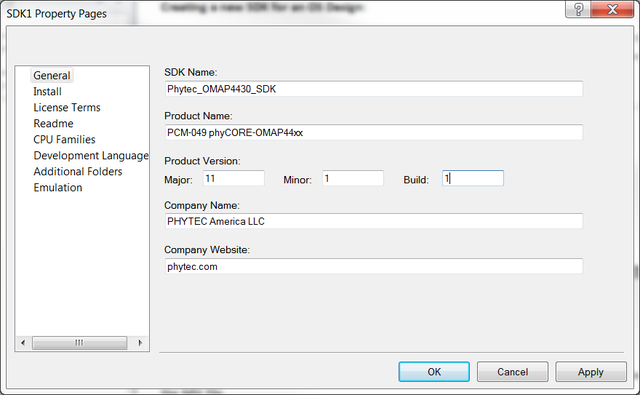
Task: Select General in the property tree
Action: coord(52,75)
